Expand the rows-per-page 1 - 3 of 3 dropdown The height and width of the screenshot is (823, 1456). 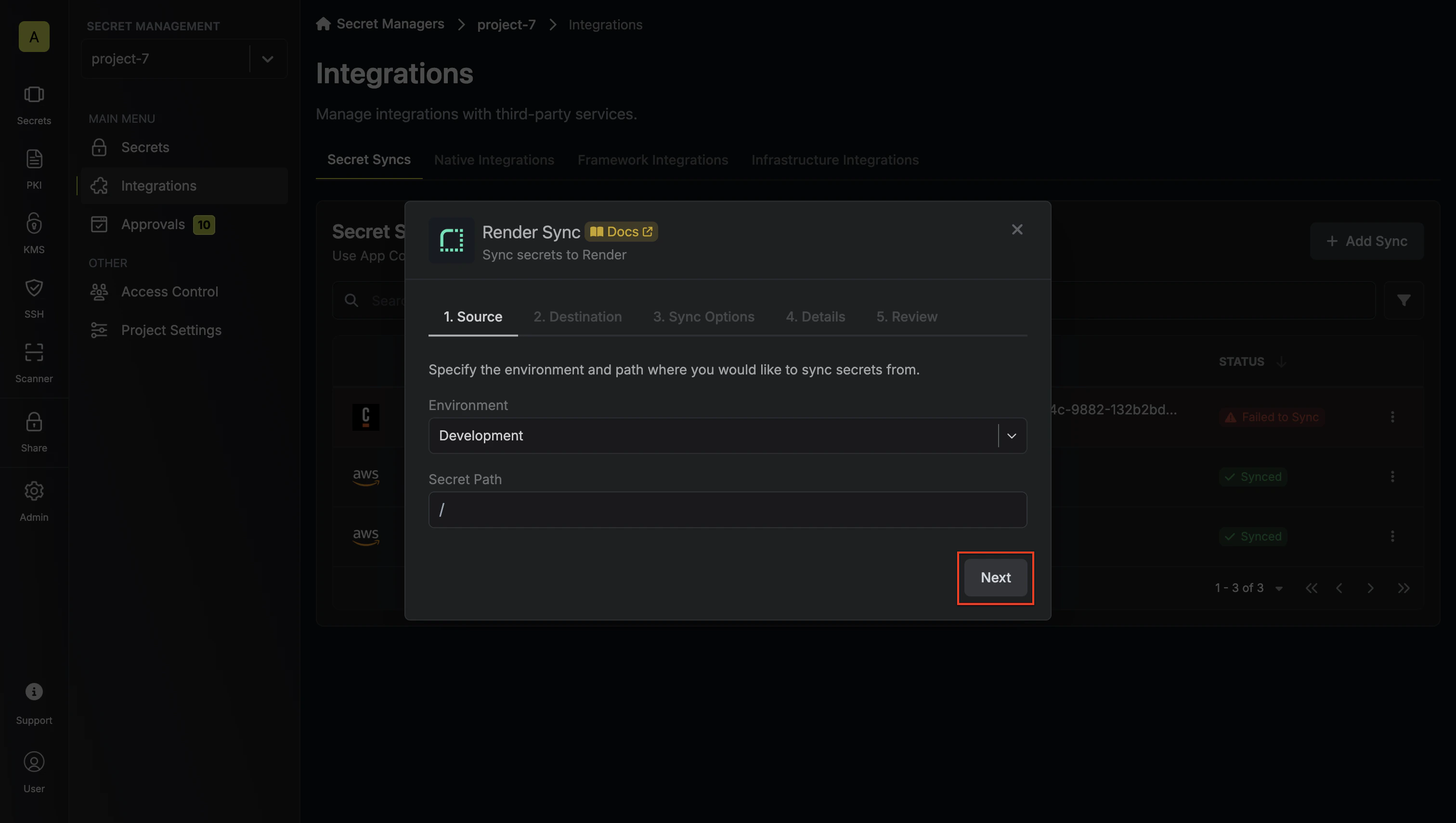coord(1279,589)
